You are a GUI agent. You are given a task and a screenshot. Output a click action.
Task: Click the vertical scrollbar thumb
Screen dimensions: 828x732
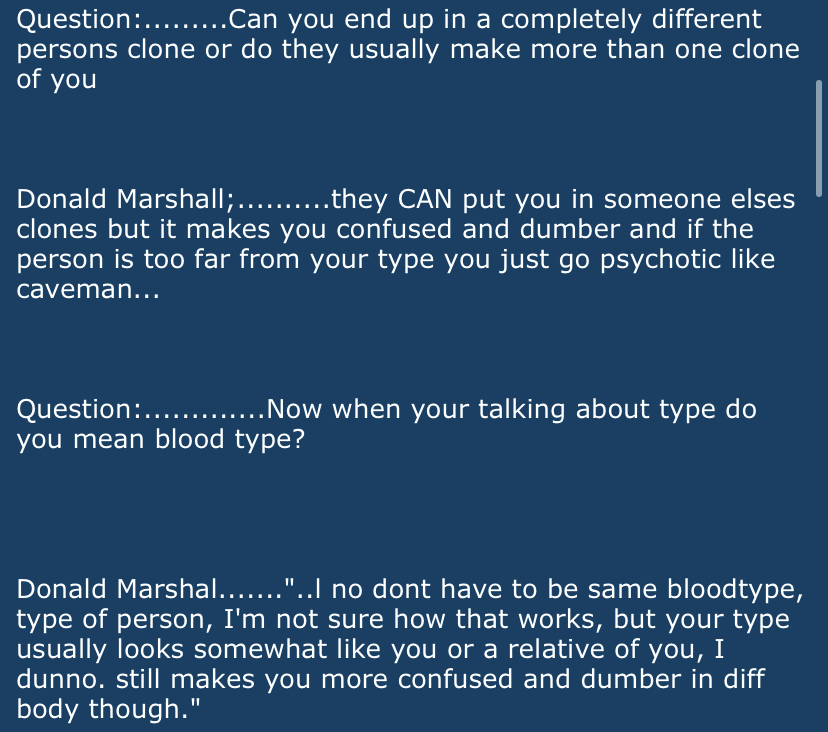[819, 138]
